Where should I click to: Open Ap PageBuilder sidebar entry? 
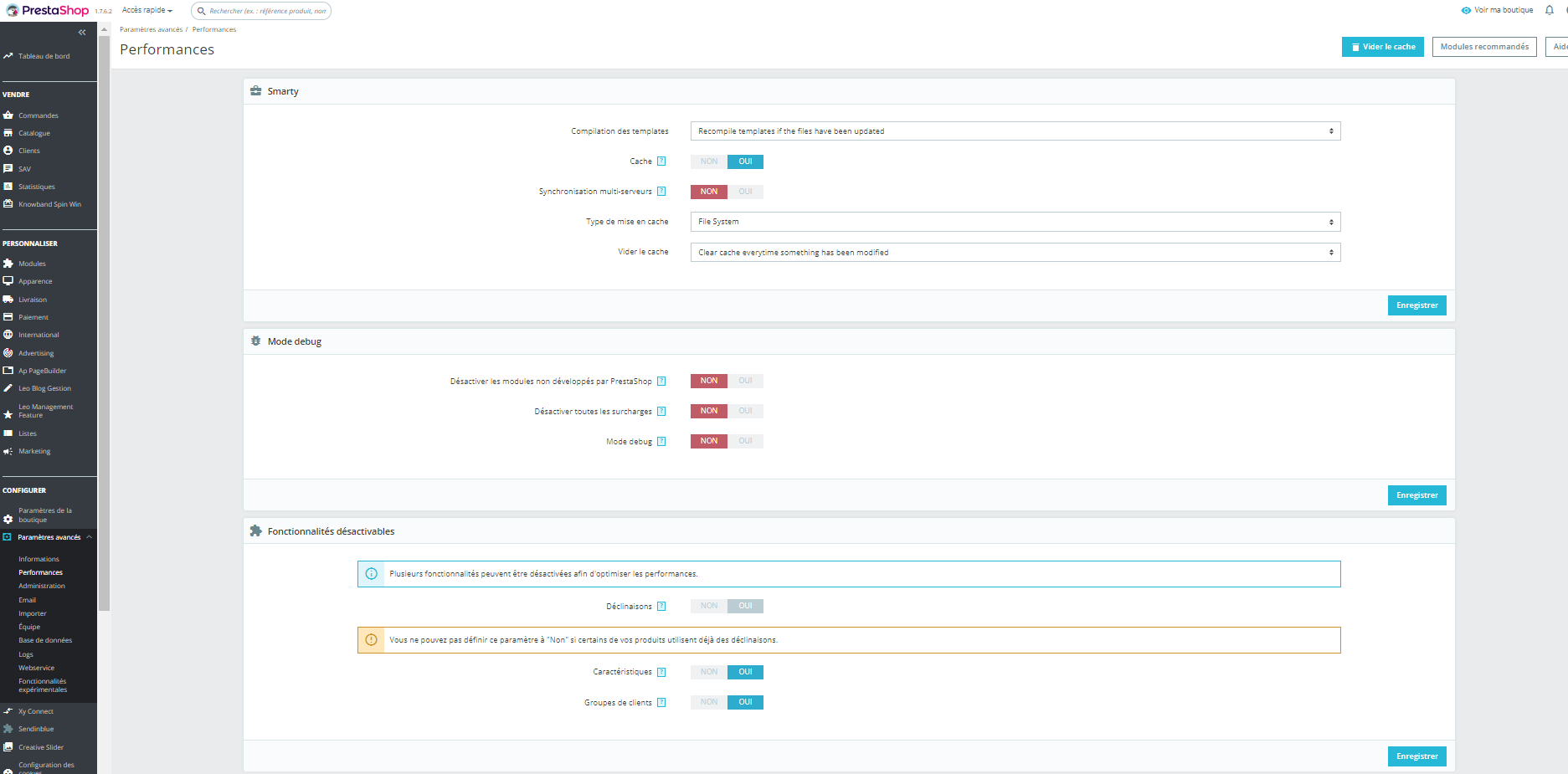(x=42, y=371)
